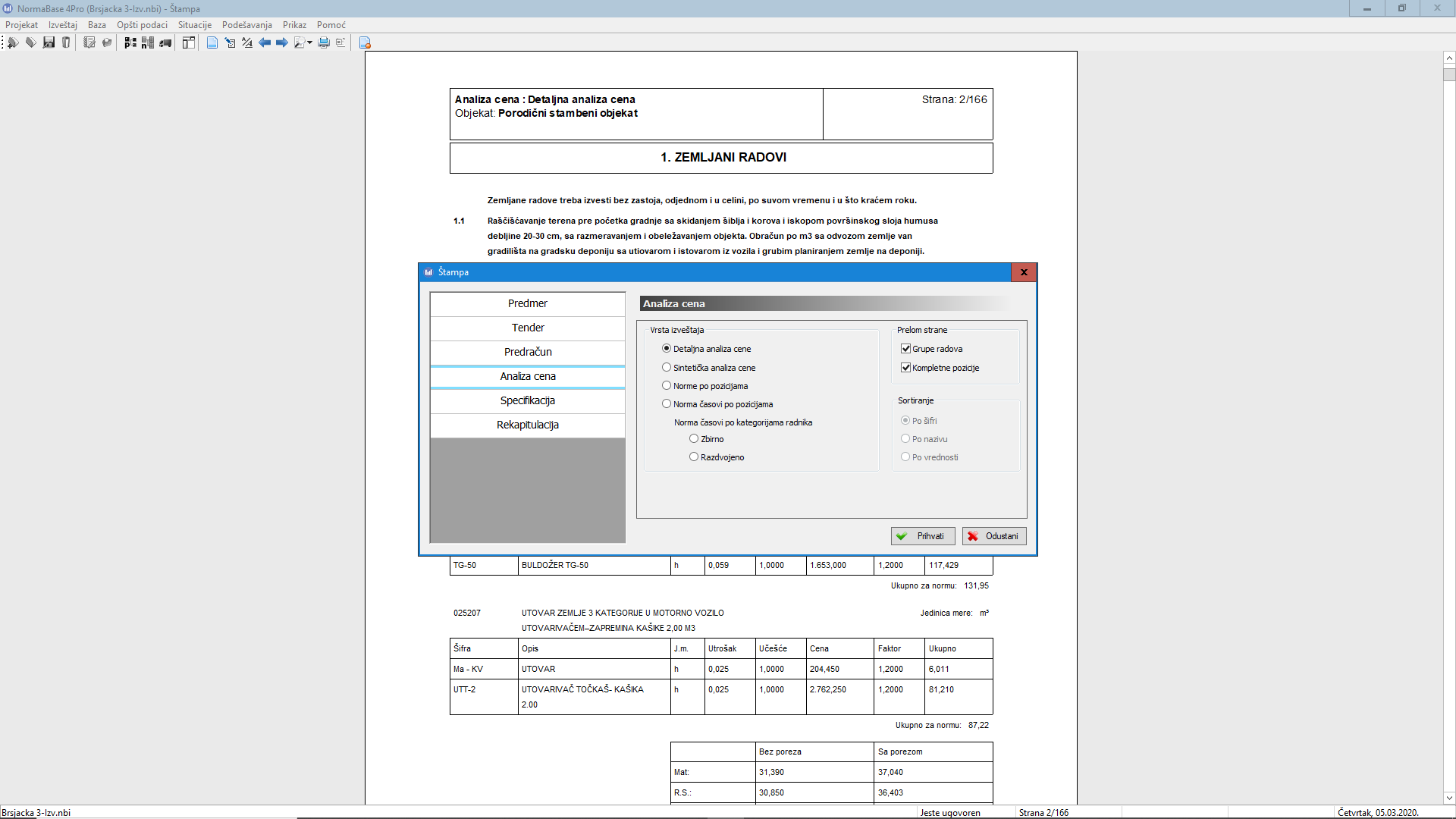
Task: Choose Norme po pozicijama radio button
Action: click(x=667, y=386)
